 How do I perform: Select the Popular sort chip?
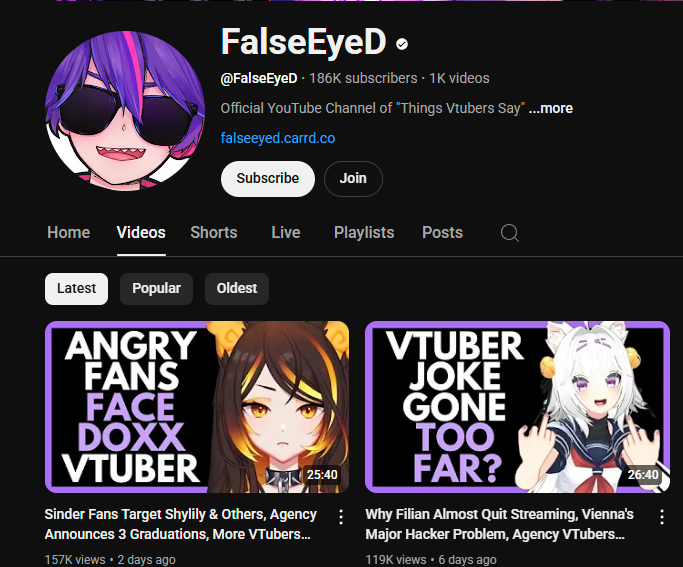(x=156, y=289)
